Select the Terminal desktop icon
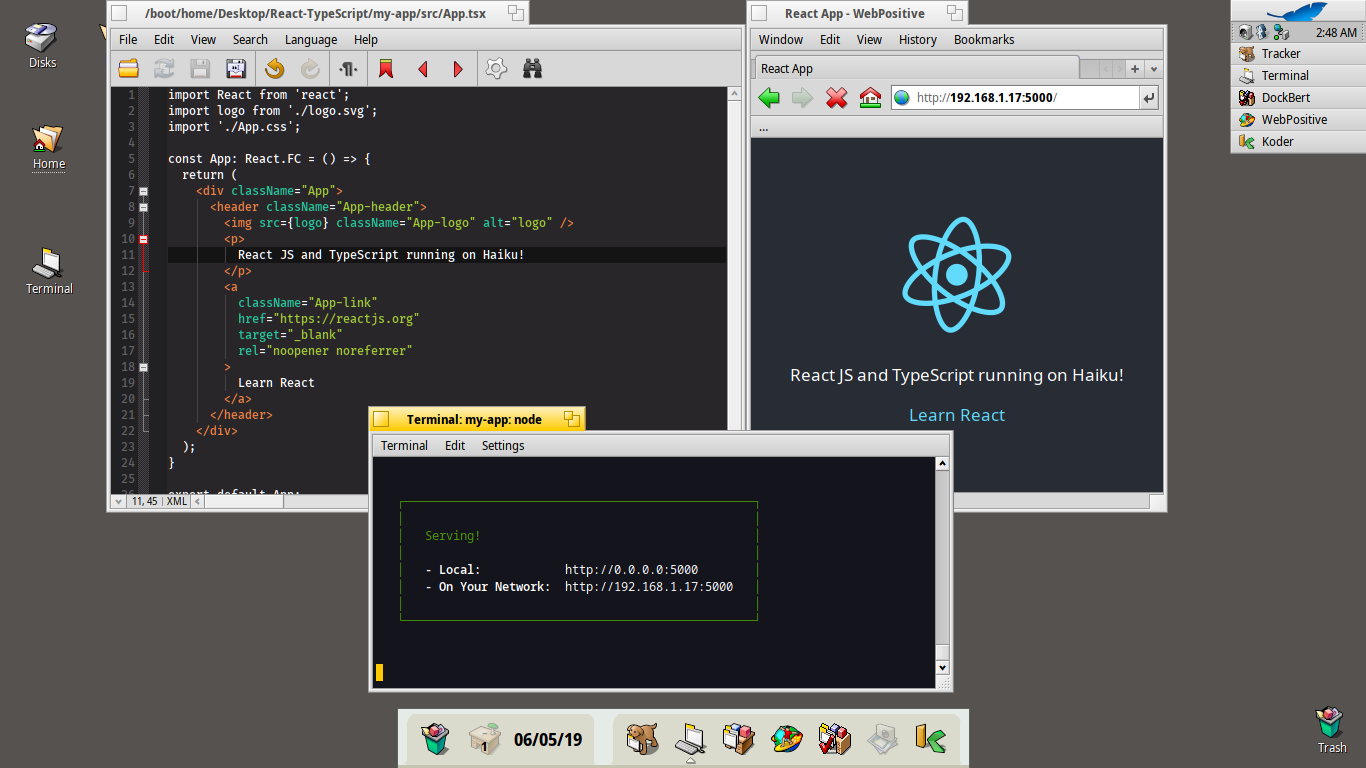1366x768 pixels. [48, 272]
